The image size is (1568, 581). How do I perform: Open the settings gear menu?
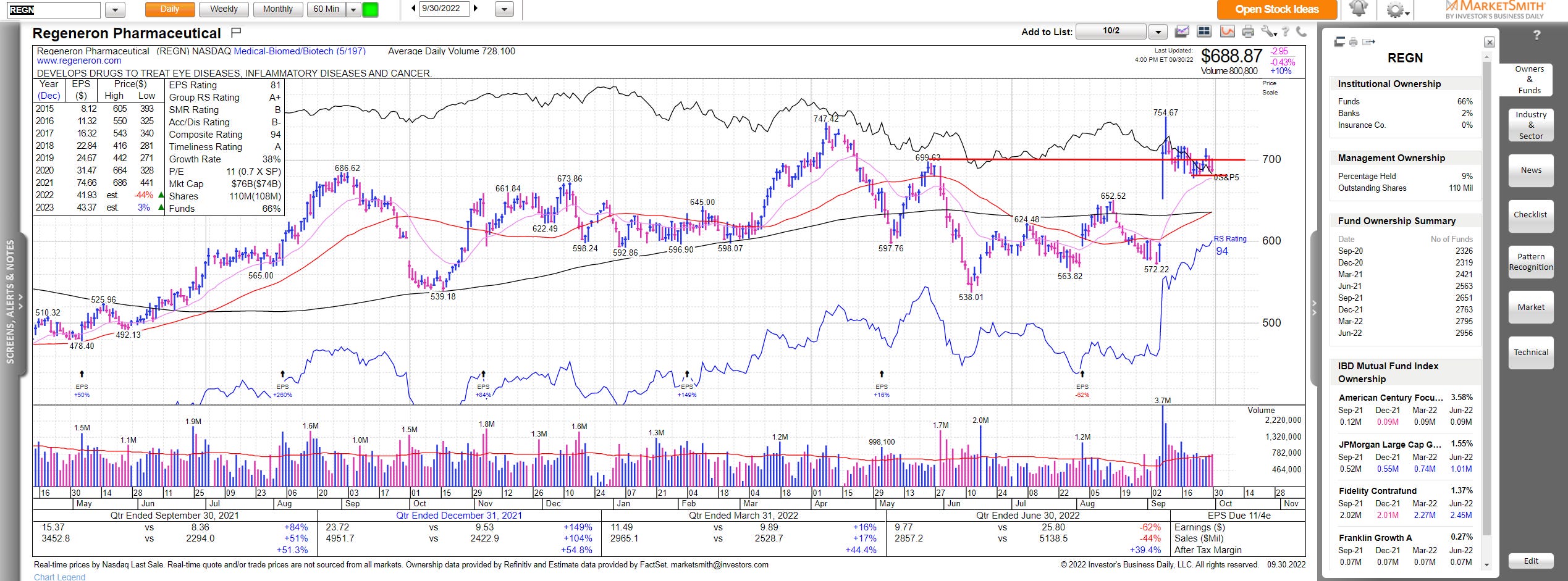pyautogui.click(x=1396, y=10)
